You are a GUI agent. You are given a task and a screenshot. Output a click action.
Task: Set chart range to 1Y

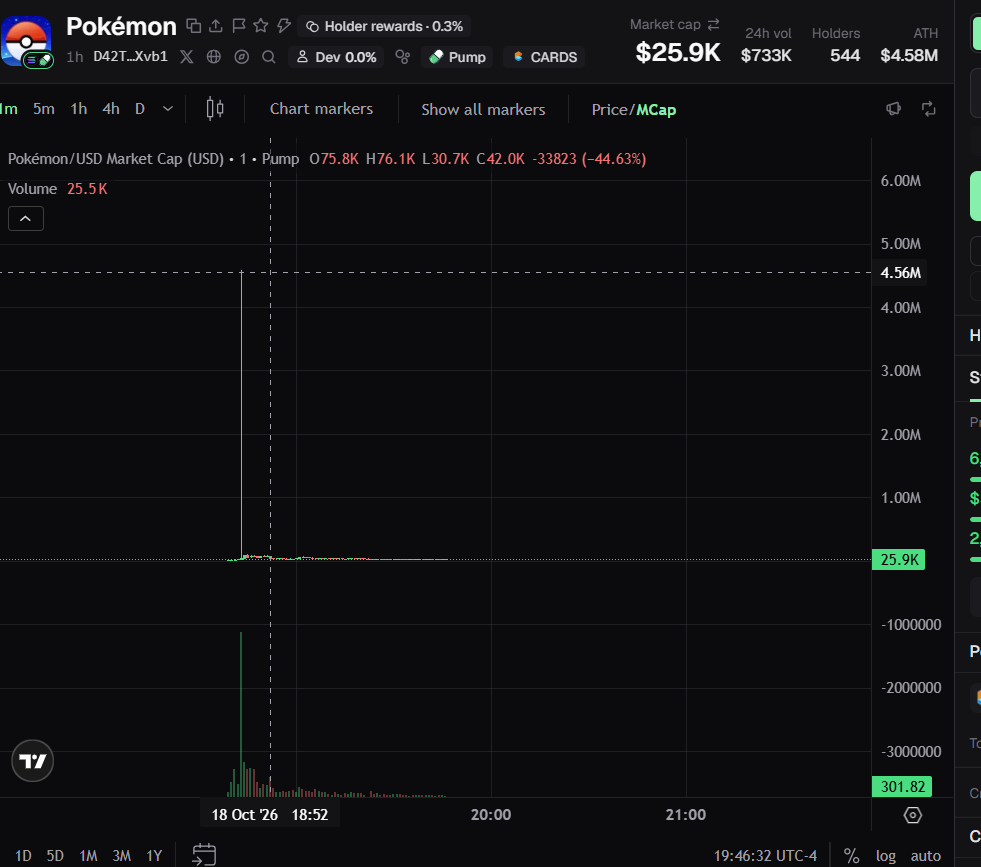[154, 856]
